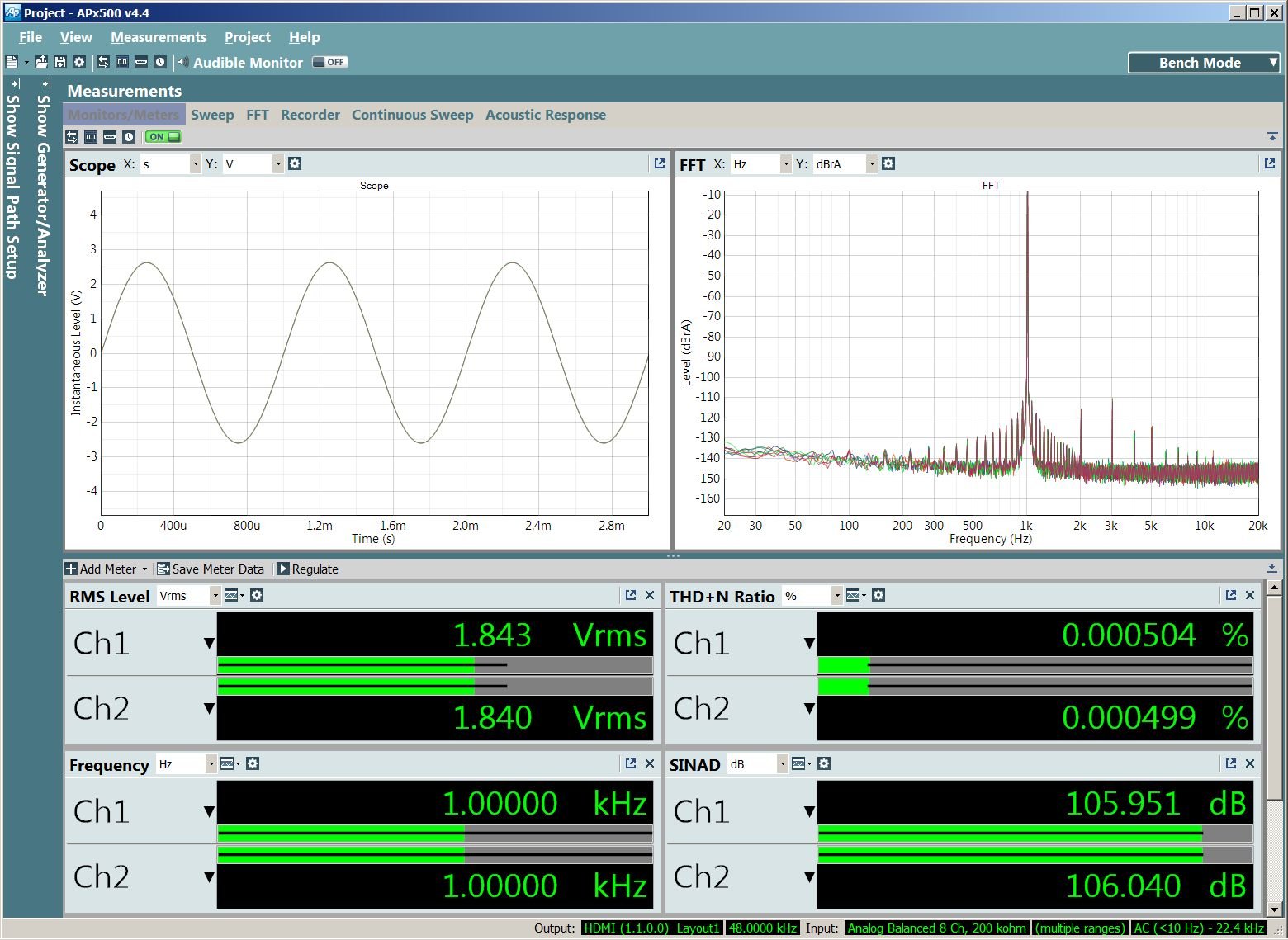Click the New Project file icon
1288x940 pixels.
coord(12,62)
